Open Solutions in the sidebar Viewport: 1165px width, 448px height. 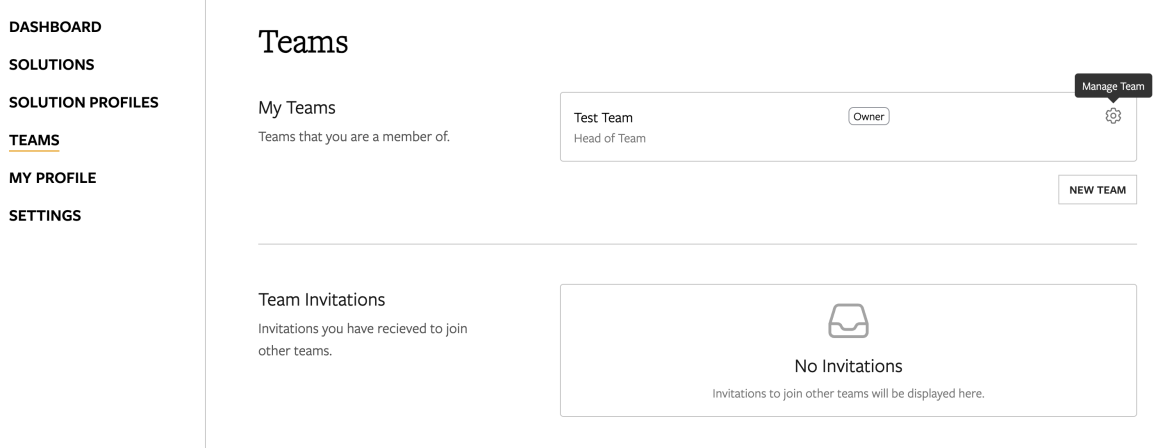(51, 65)
